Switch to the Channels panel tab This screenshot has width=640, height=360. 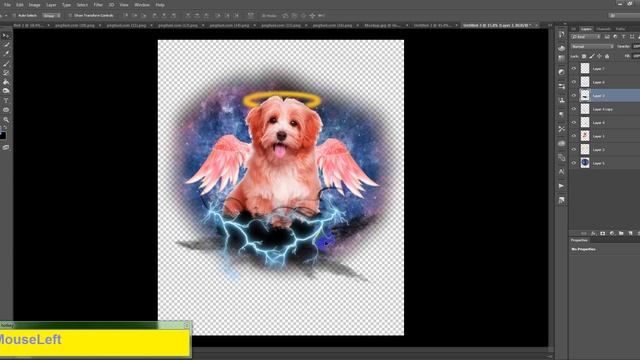point(603,29)
